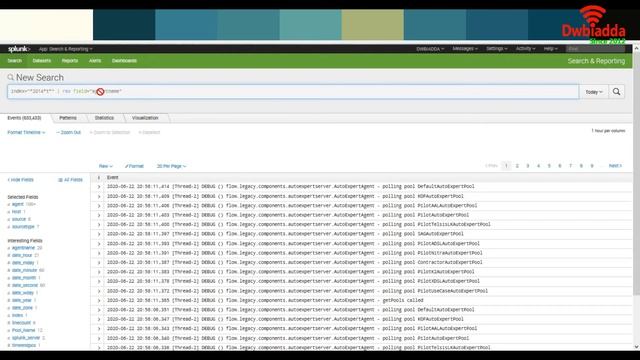Select the linecount field
Screen dimensions: 640x360
[21, 323]
